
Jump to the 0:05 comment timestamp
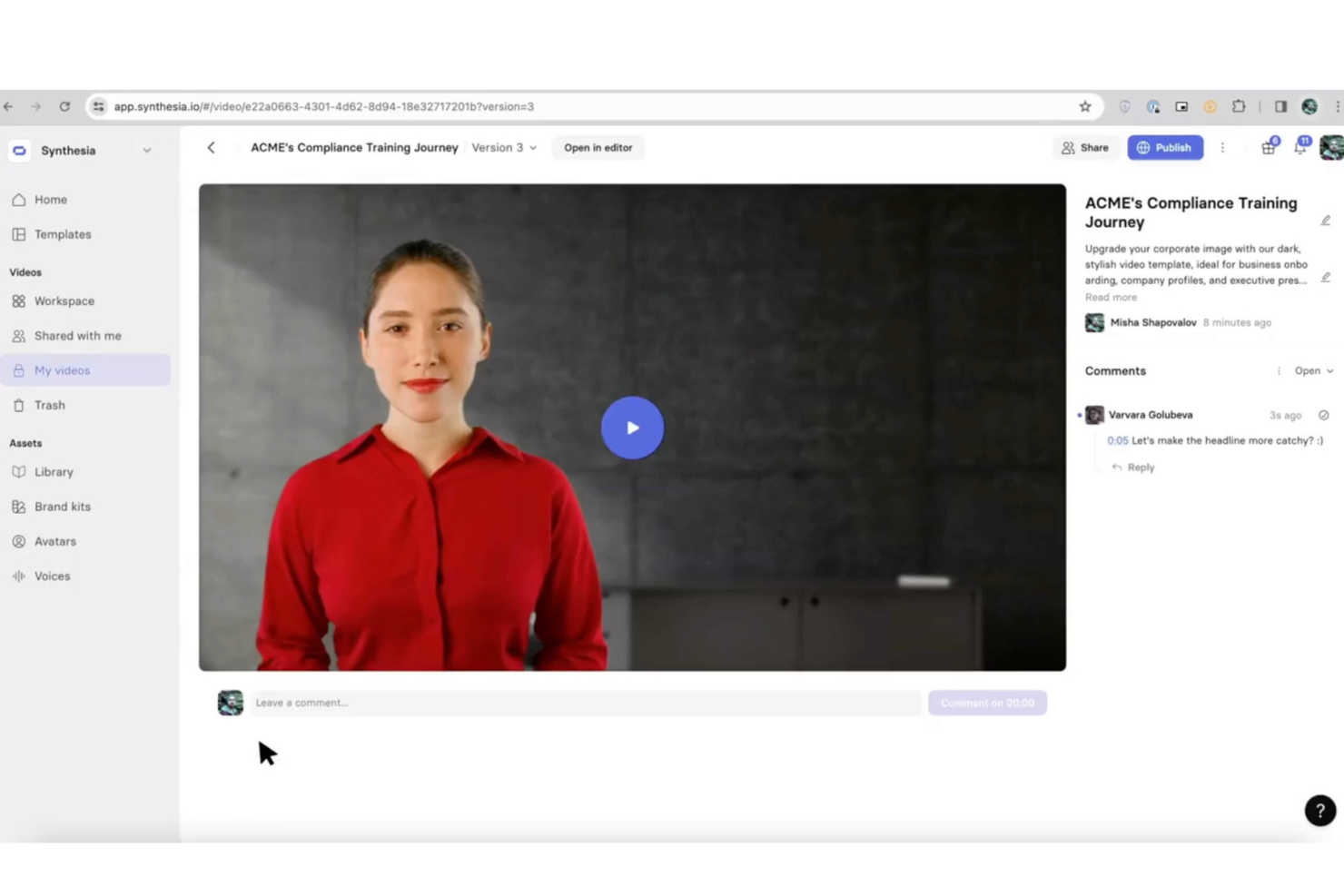(x=1117, y=441)
